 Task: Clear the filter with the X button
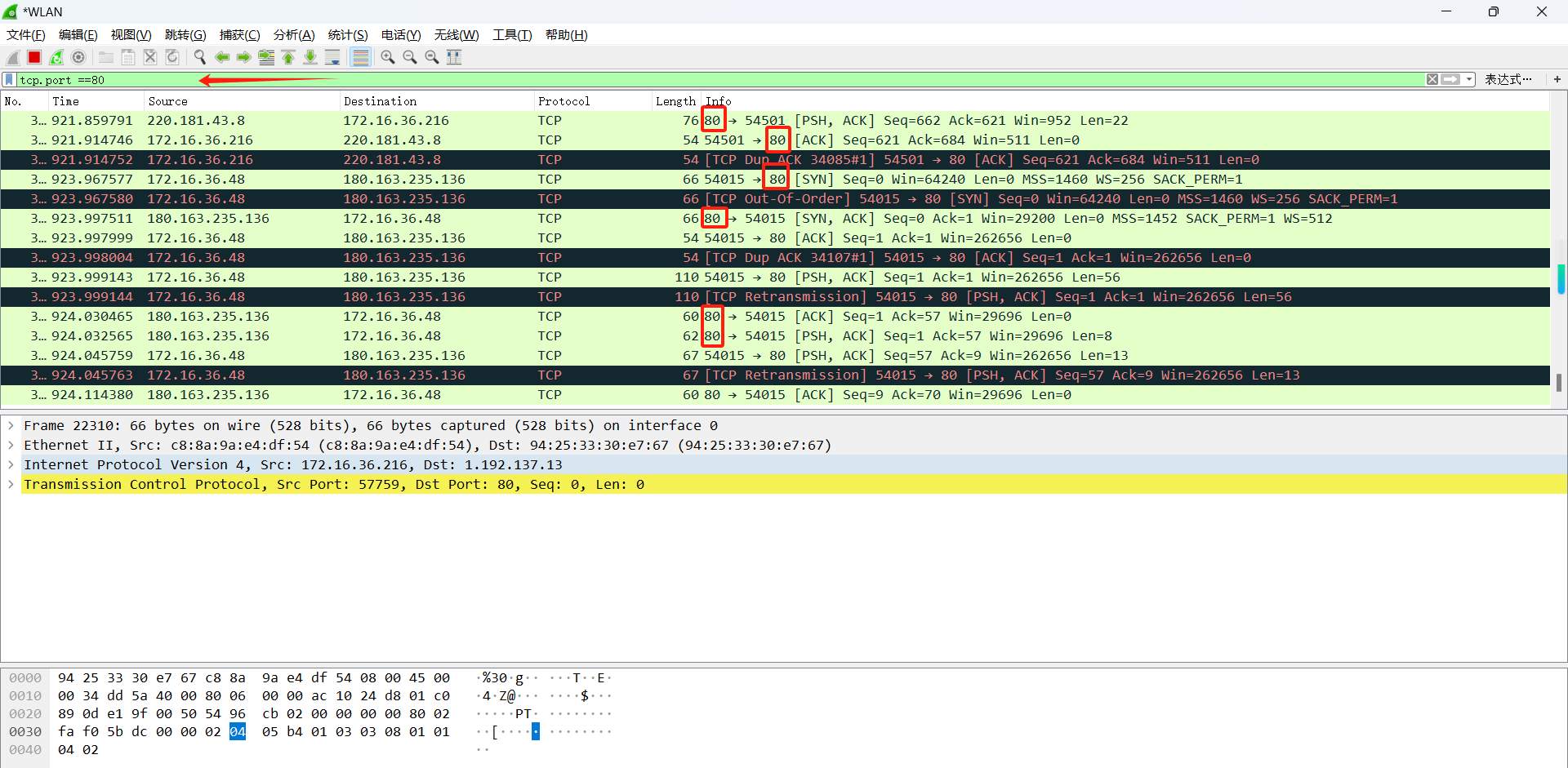coord(1432,79)
